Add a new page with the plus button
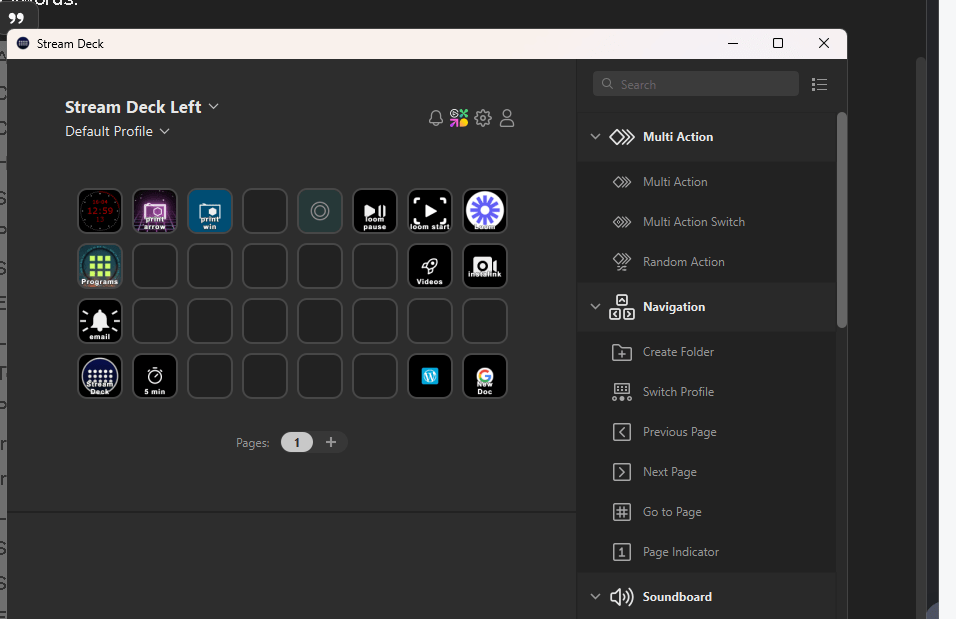Viewport: 956px width, 619px height. (331, 442)
